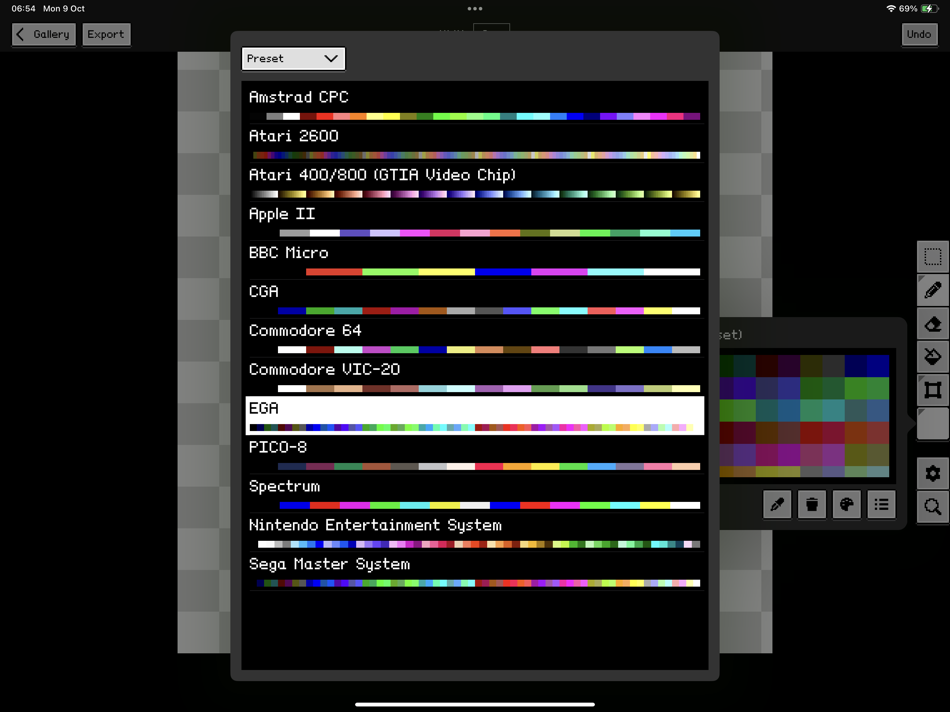Screen dimensions: 950x712
Task: Select the highlighted EGA palette row
Action: click(474, 416)
